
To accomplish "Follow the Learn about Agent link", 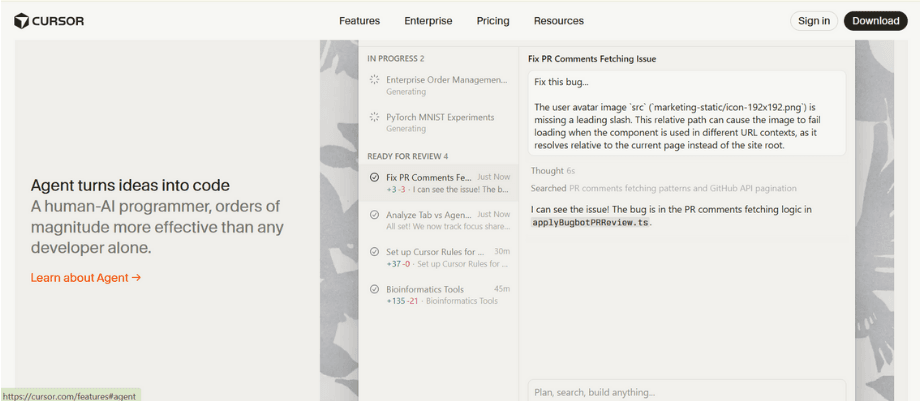I will [x=86, y=278].
